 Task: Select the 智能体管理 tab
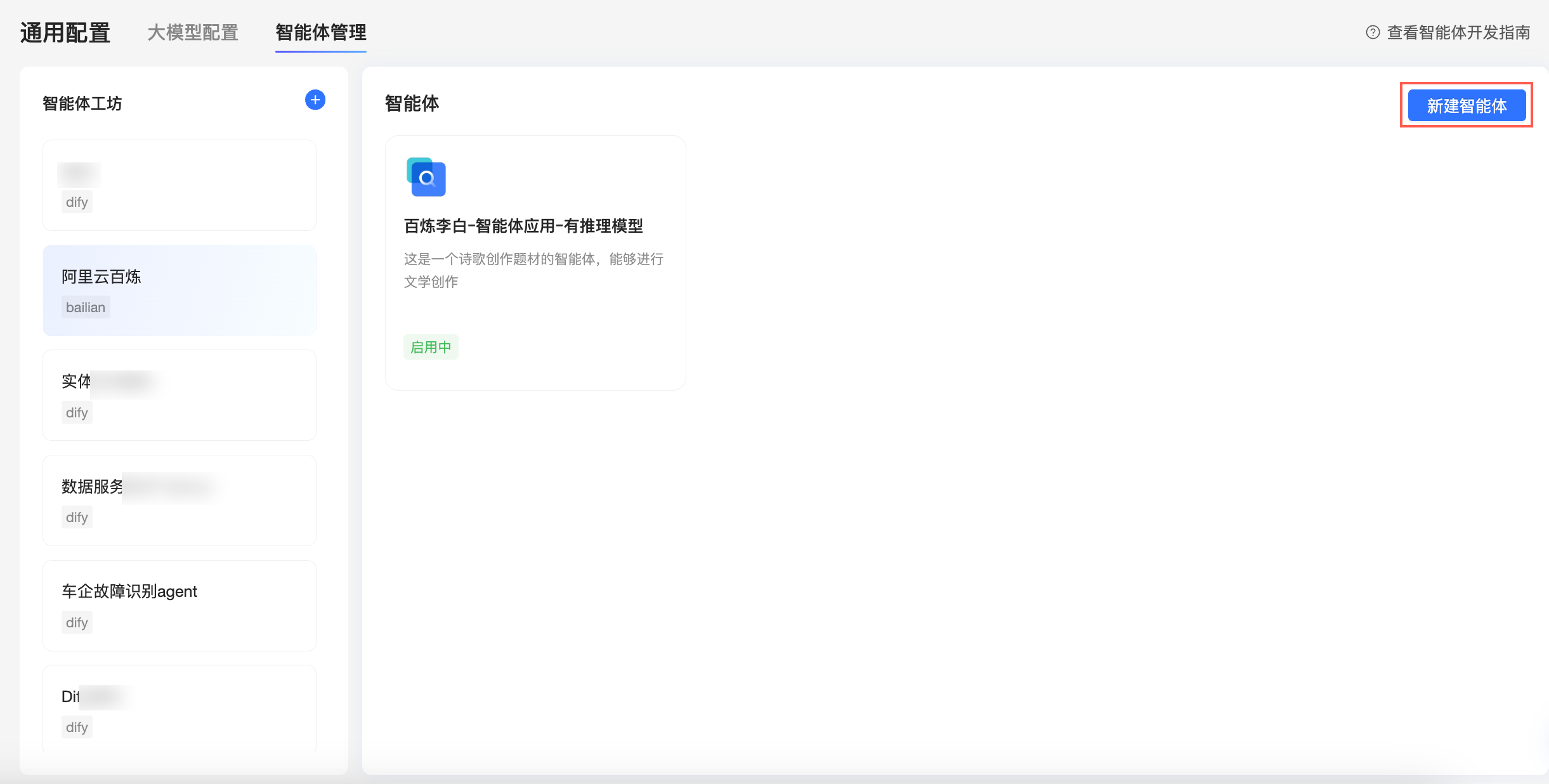321,32
